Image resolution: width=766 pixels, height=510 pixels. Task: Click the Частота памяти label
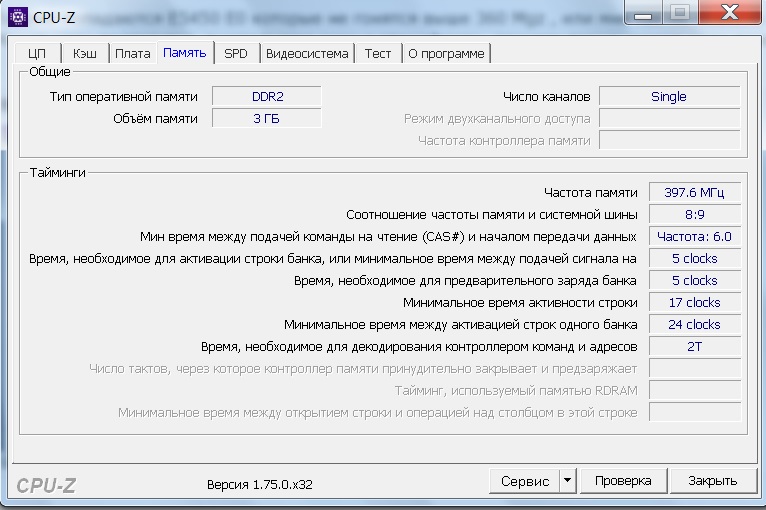(x=591, y=192)
